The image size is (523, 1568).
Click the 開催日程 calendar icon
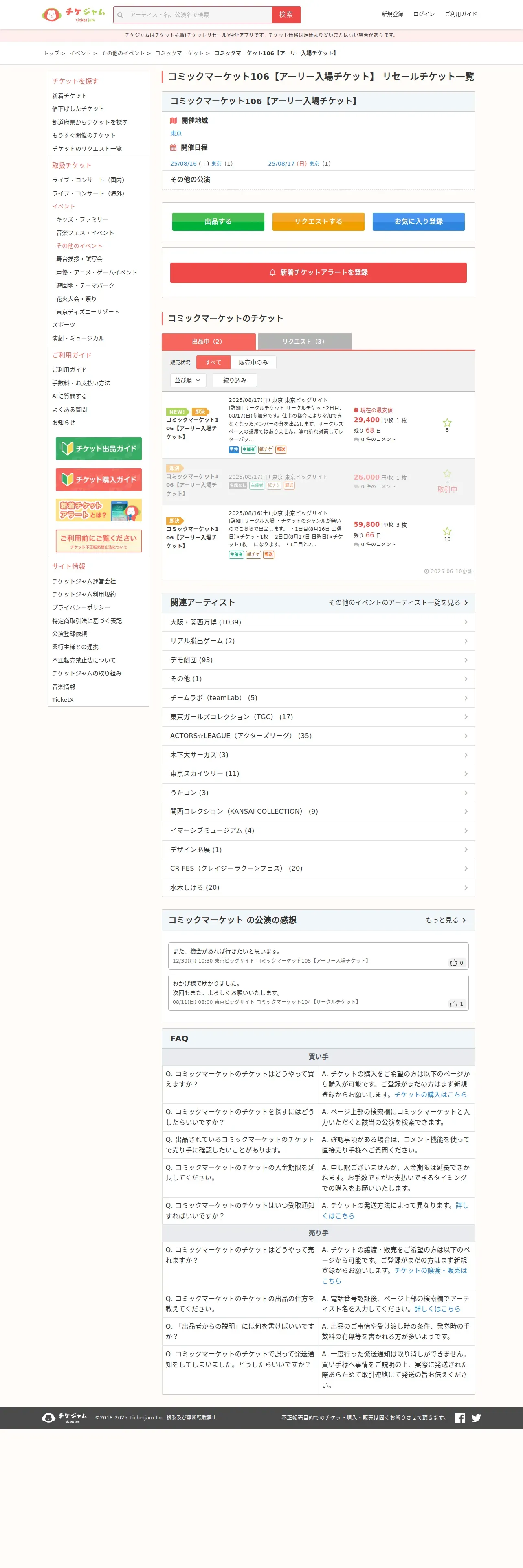tap(174, 147)
